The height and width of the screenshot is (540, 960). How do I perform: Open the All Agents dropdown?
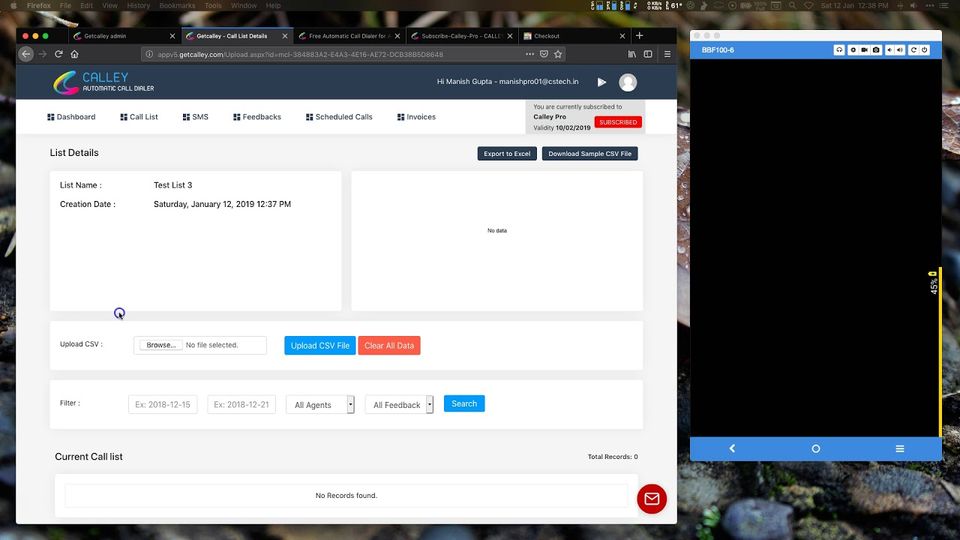320,405
